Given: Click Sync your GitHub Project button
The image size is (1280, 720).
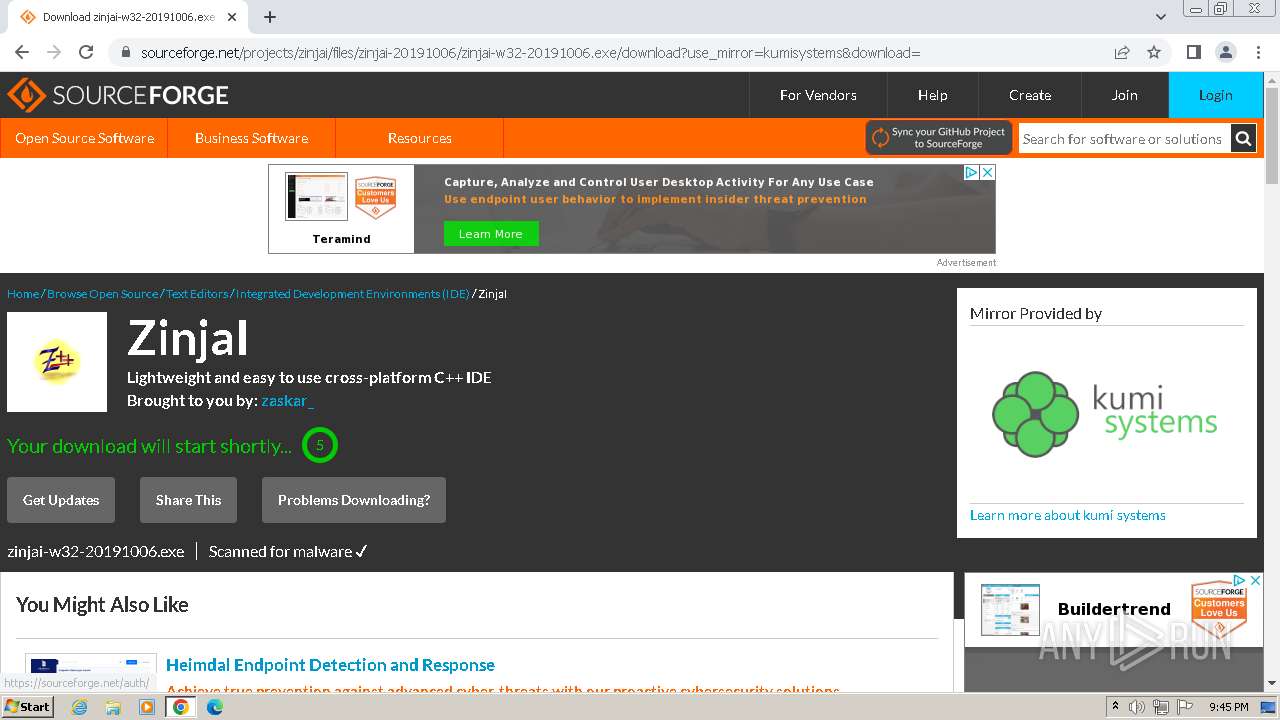Looking at the screenshot, I should 939,138.
